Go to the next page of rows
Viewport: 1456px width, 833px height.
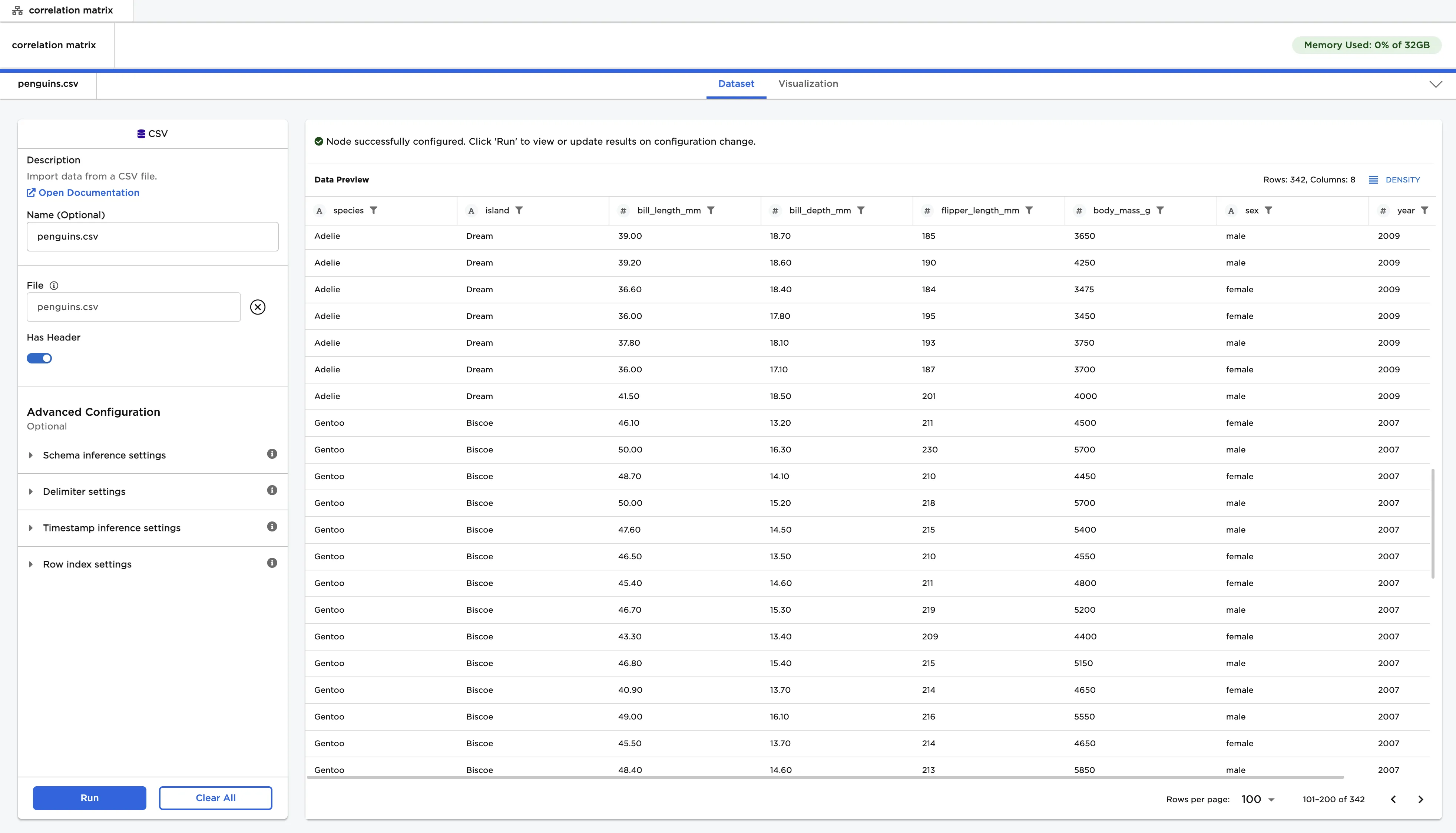click(x=1420, y=799)
